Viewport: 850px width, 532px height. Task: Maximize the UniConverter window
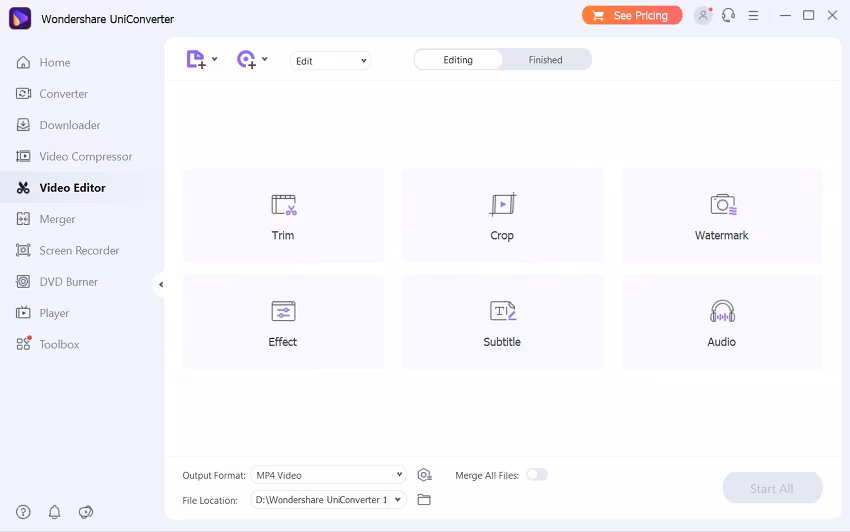coord(808,15)
